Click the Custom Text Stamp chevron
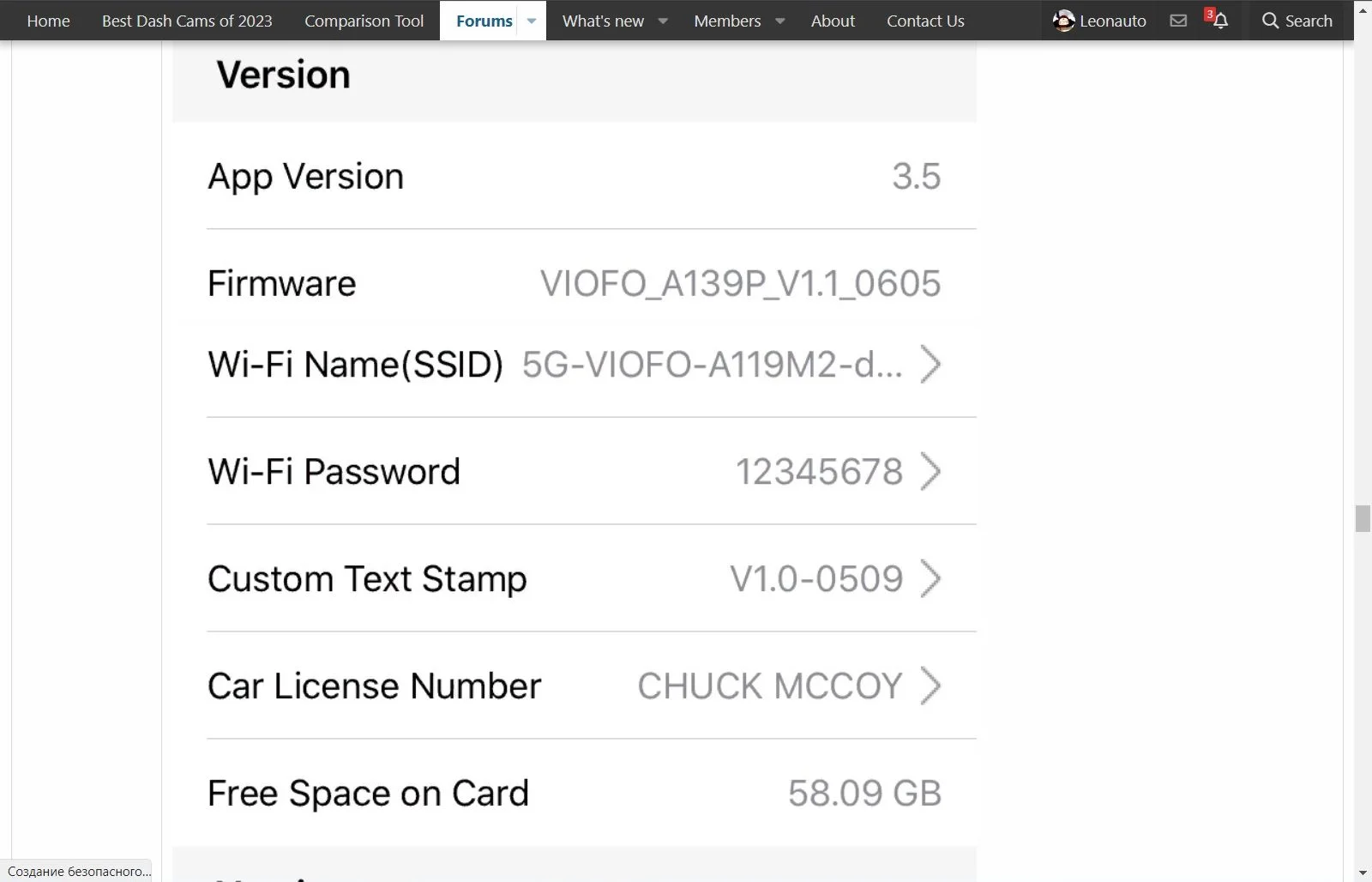1372x882 pixels. click(930, 578)
